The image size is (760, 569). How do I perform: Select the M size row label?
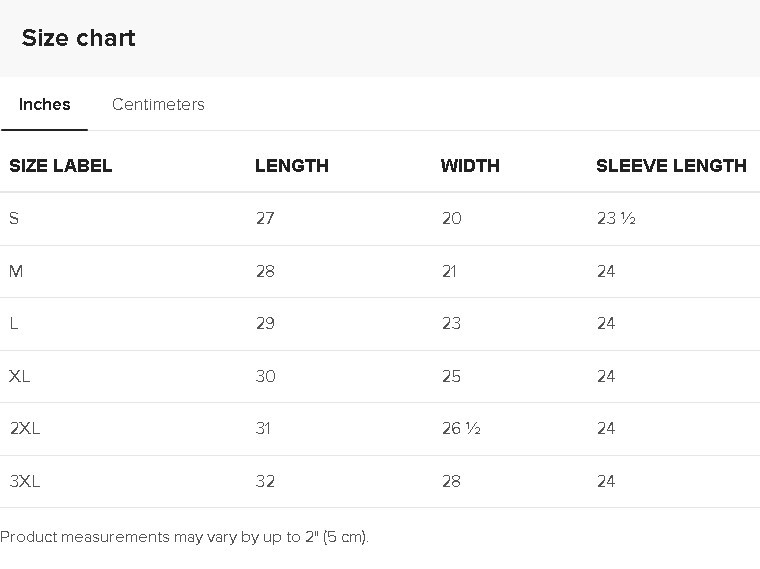click(16, 271)
